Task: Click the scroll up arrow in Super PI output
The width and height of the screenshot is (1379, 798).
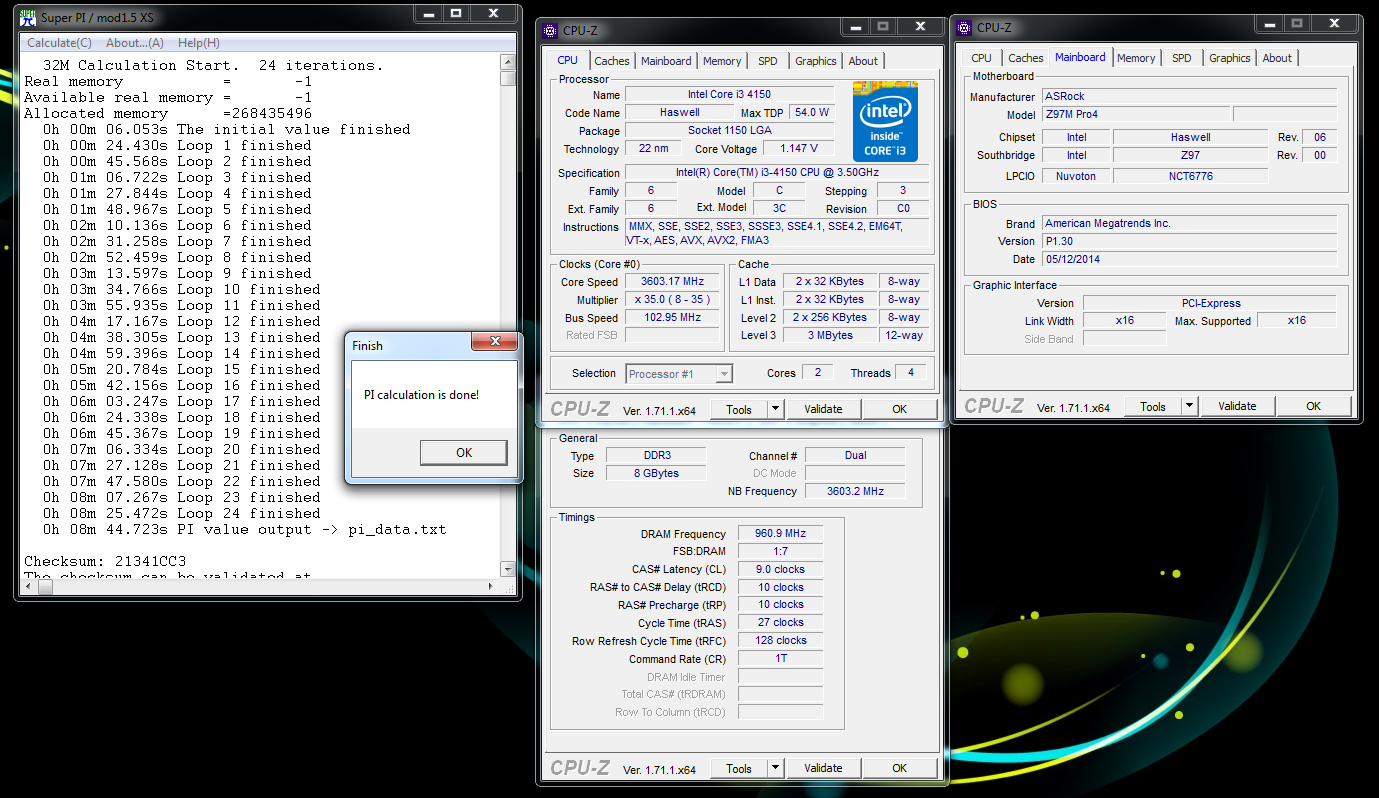Action: click(508, 62)
